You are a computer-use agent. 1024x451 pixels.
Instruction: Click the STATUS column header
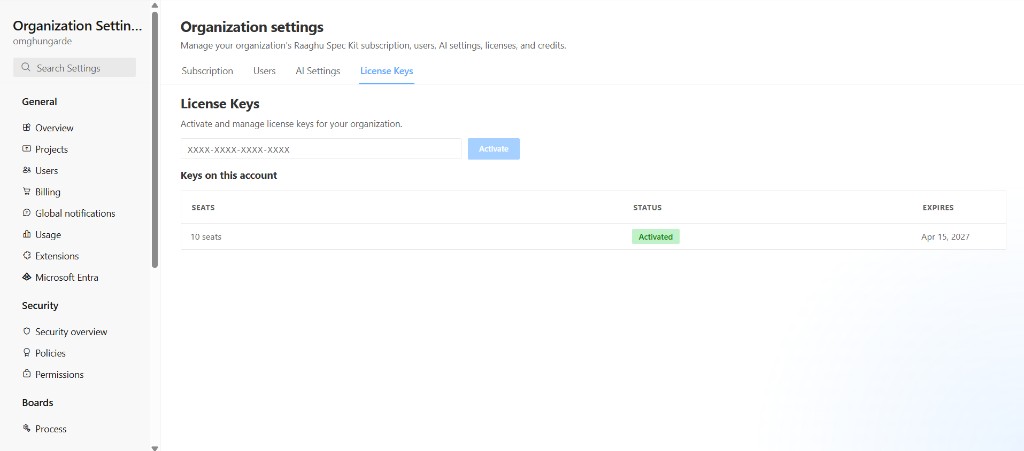(647, 208)
